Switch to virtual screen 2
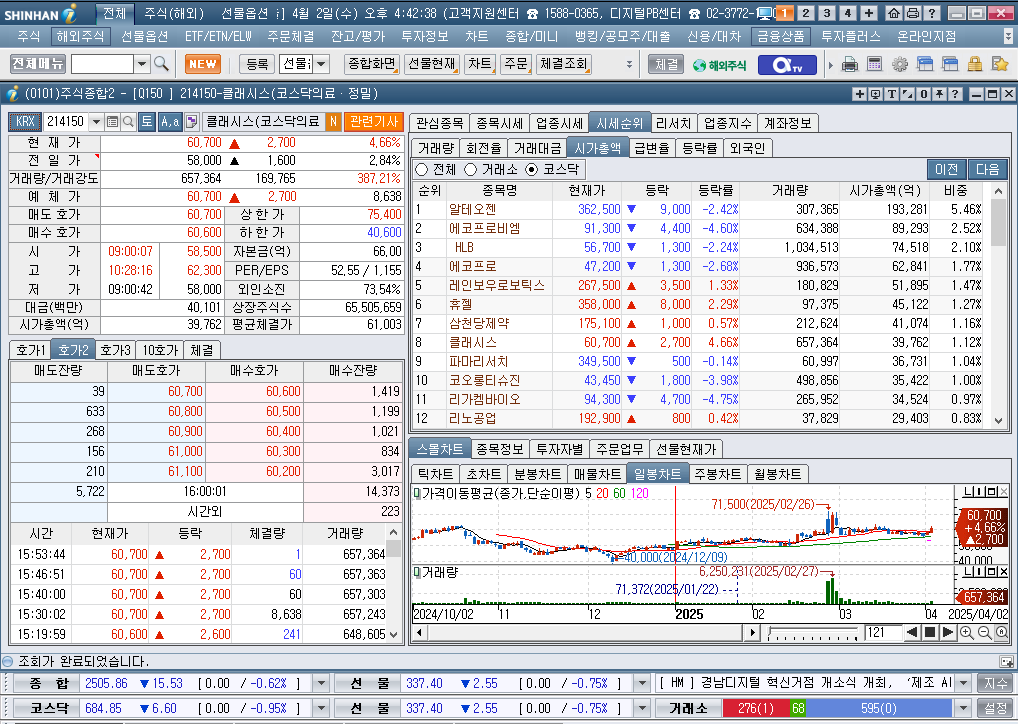 click(806, 13)
